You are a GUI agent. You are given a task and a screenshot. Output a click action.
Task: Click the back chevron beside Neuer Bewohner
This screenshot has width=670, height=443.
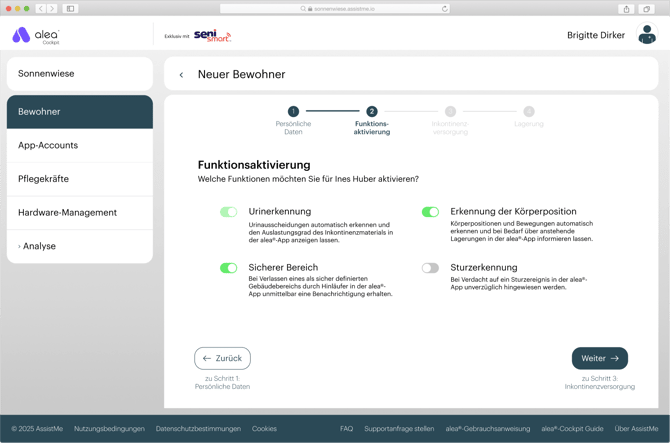tap(181, 75)
